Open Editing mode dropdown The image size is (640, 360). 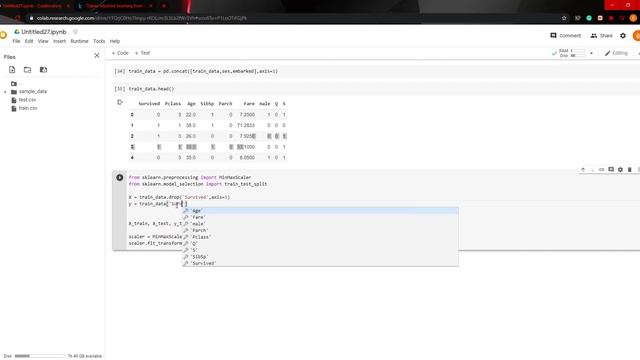pyautogui.click(x=616, y=53)
